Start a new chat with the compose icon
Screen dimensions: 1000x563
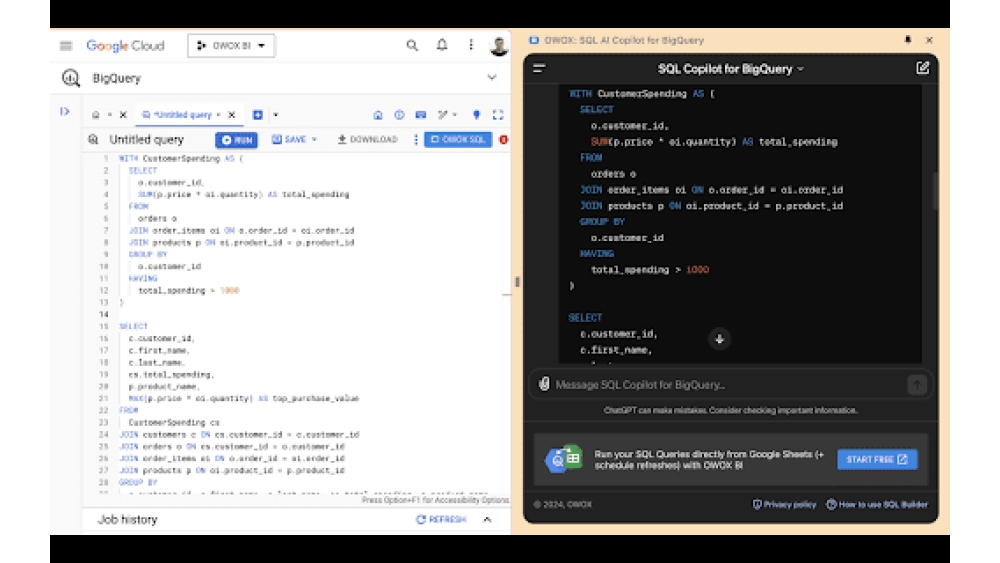coord(922,68)
